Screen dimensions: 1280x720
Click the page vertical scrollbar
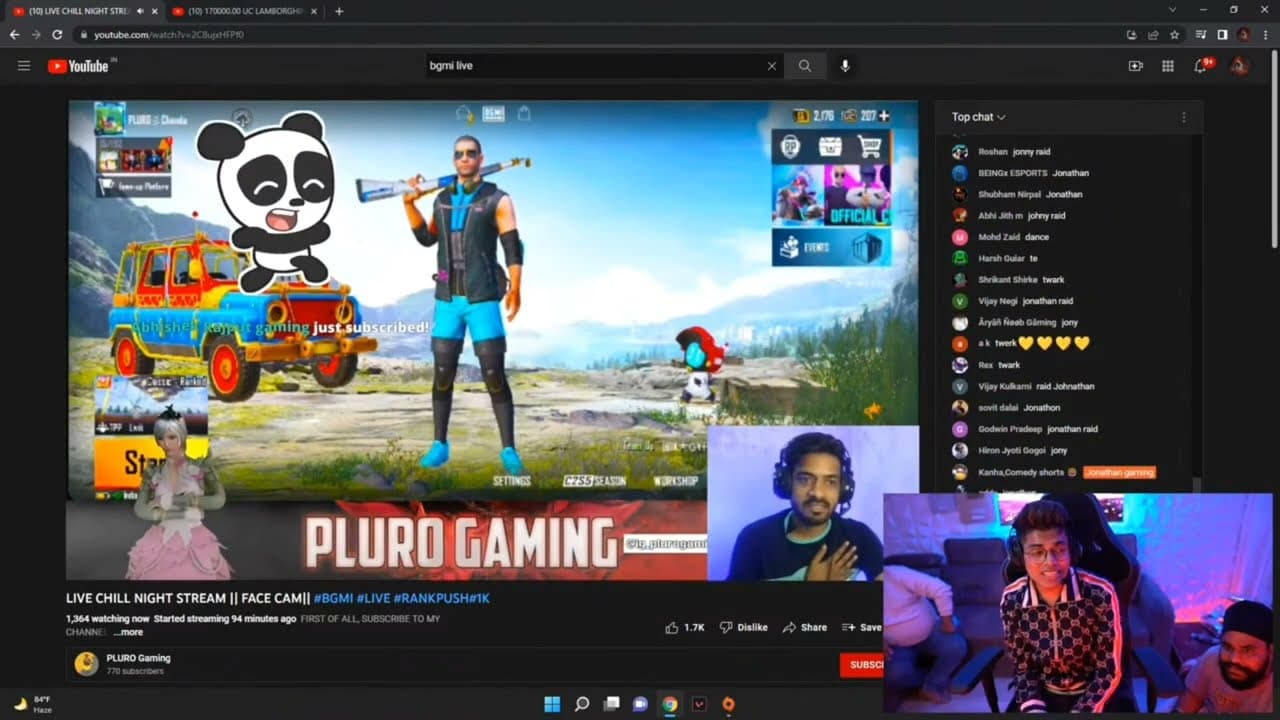pos(1273,150)
